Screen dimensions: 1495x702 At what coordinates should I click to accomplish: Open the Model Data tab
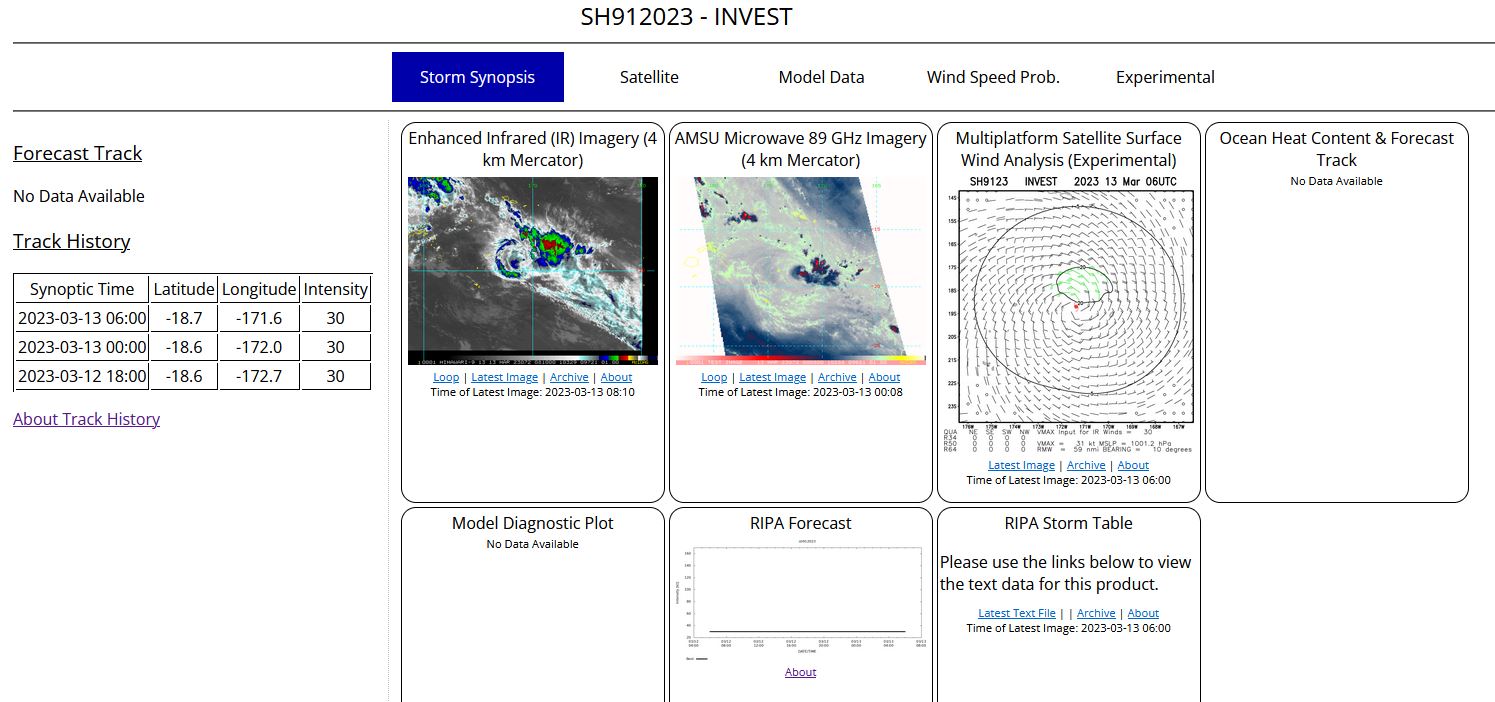pos(821,77)
